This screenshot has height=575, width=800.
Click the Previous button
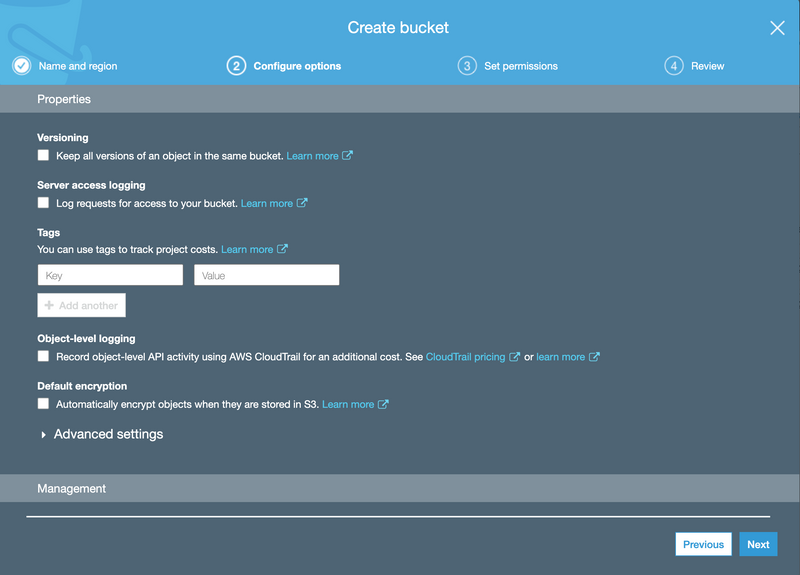703,544
